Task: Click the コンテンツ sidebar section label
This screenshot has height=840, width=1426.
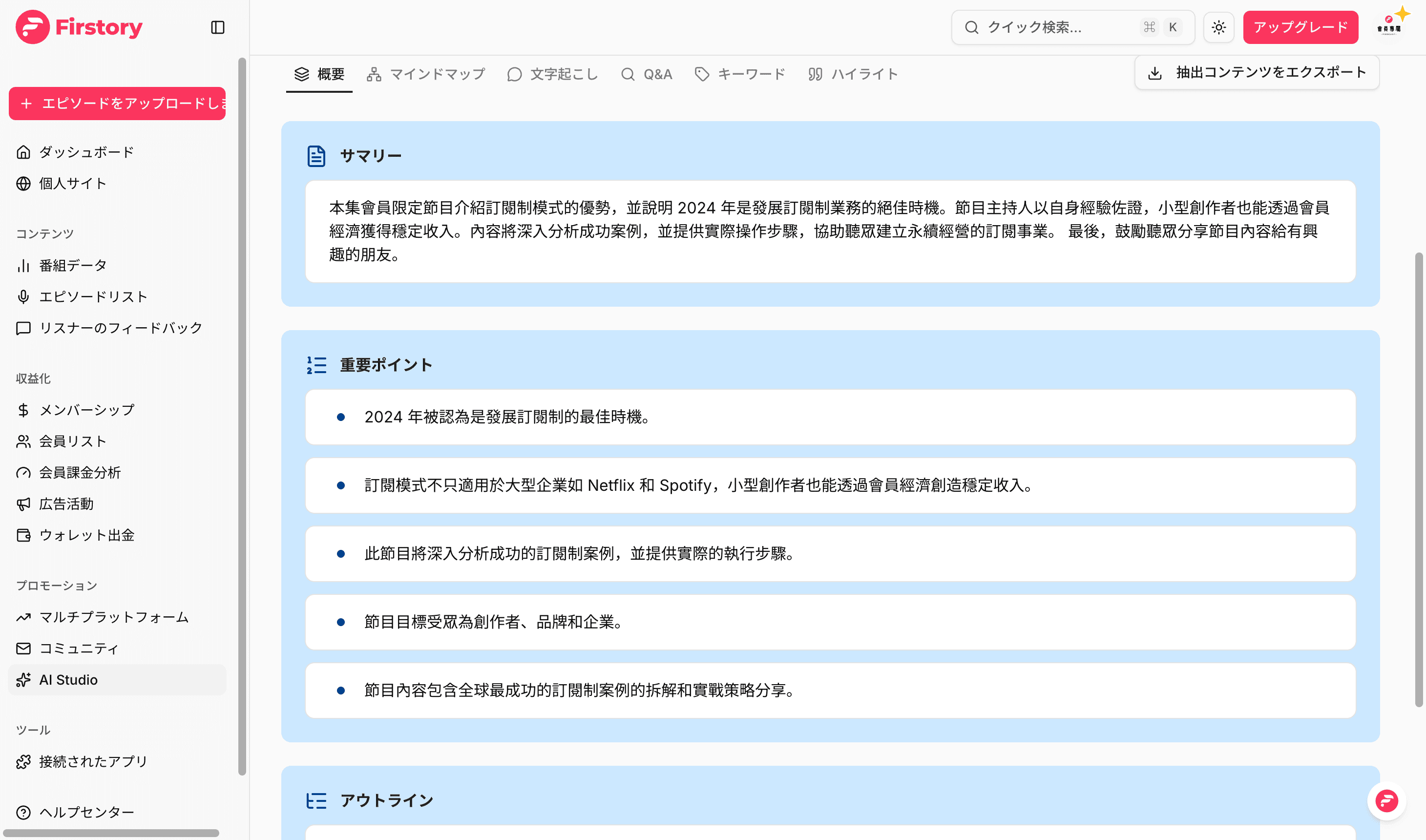Action: (45, 234)
